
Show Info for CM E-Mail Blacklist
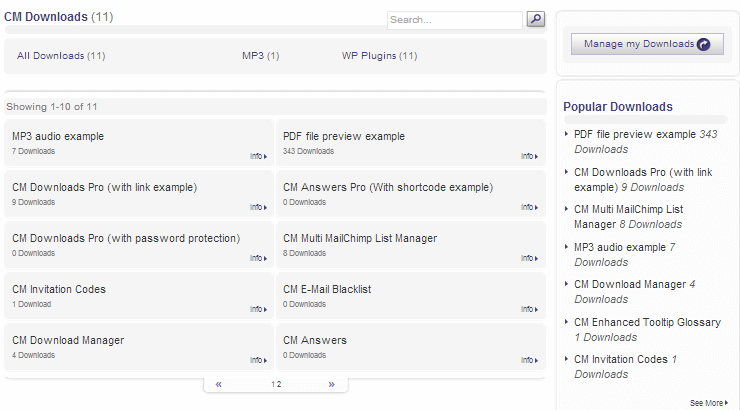(528, 309)
